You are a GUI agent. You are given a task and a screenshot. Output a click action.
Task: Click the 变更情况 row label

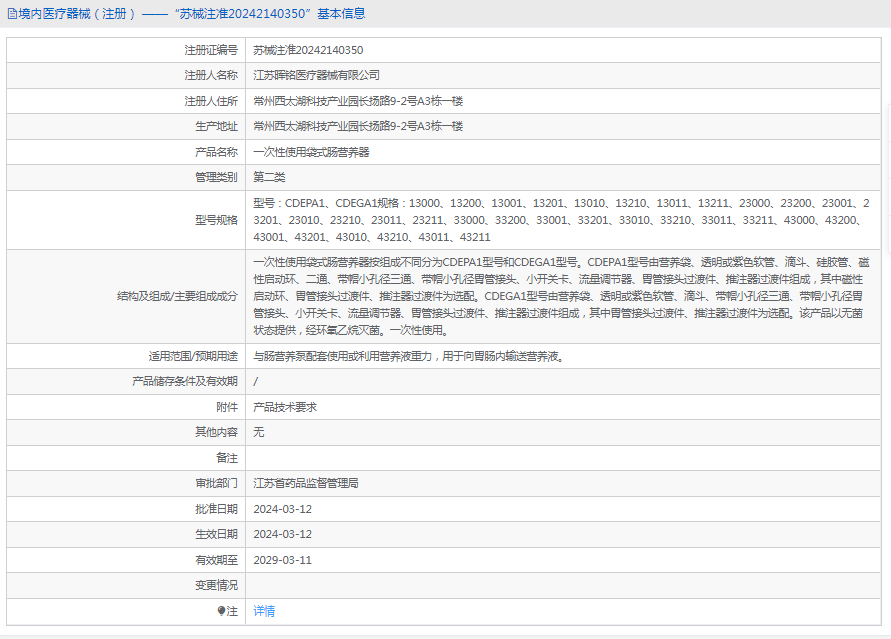click(216, 585)
